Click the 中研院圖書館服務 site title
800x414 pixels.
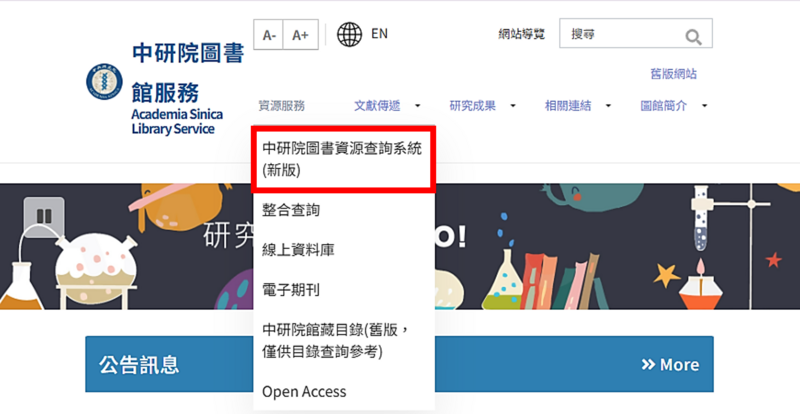pyautogui.click(x=188, y=72)
